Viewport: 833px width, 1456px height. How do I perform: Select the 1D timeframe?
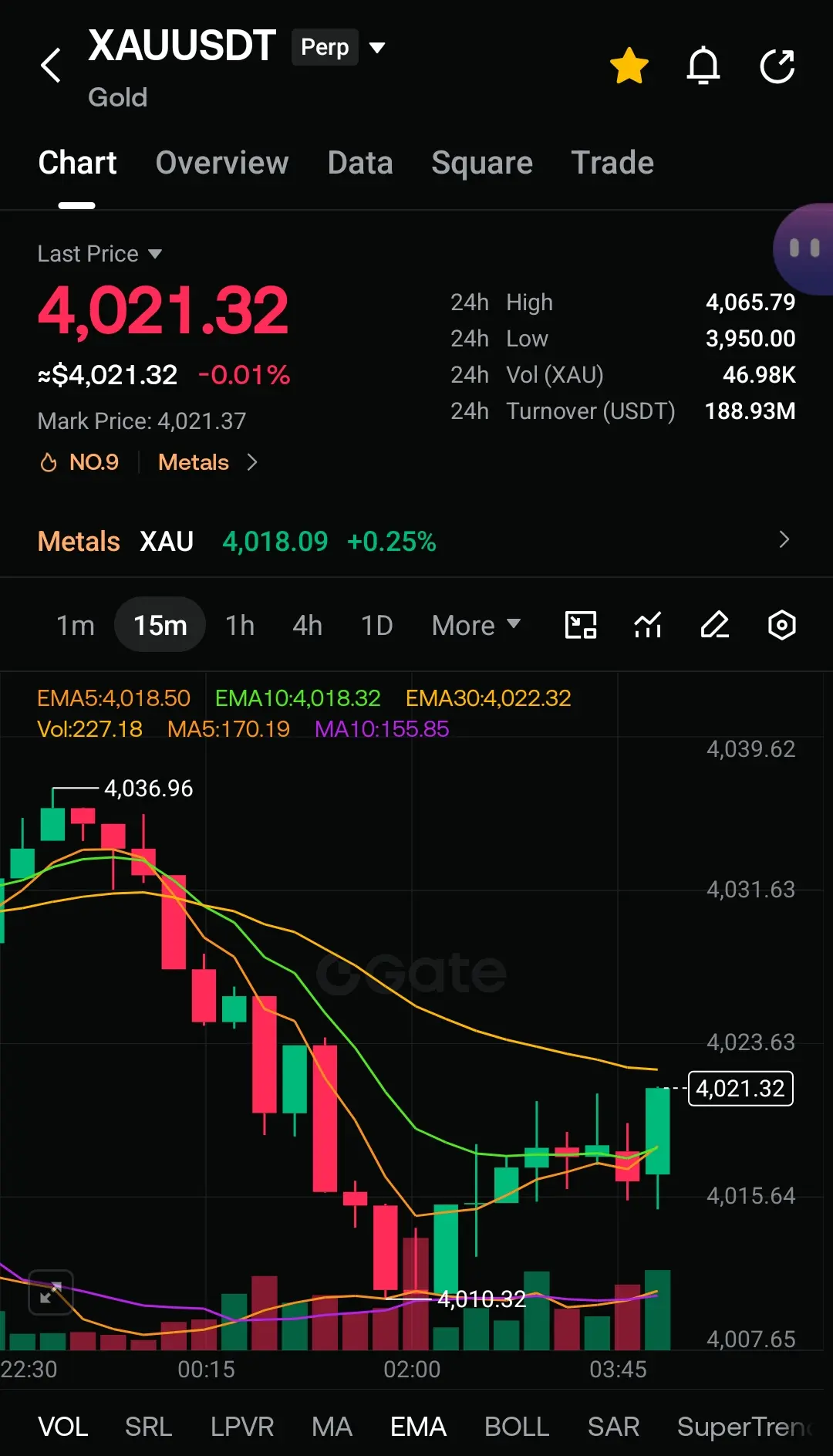click(376, 625)
